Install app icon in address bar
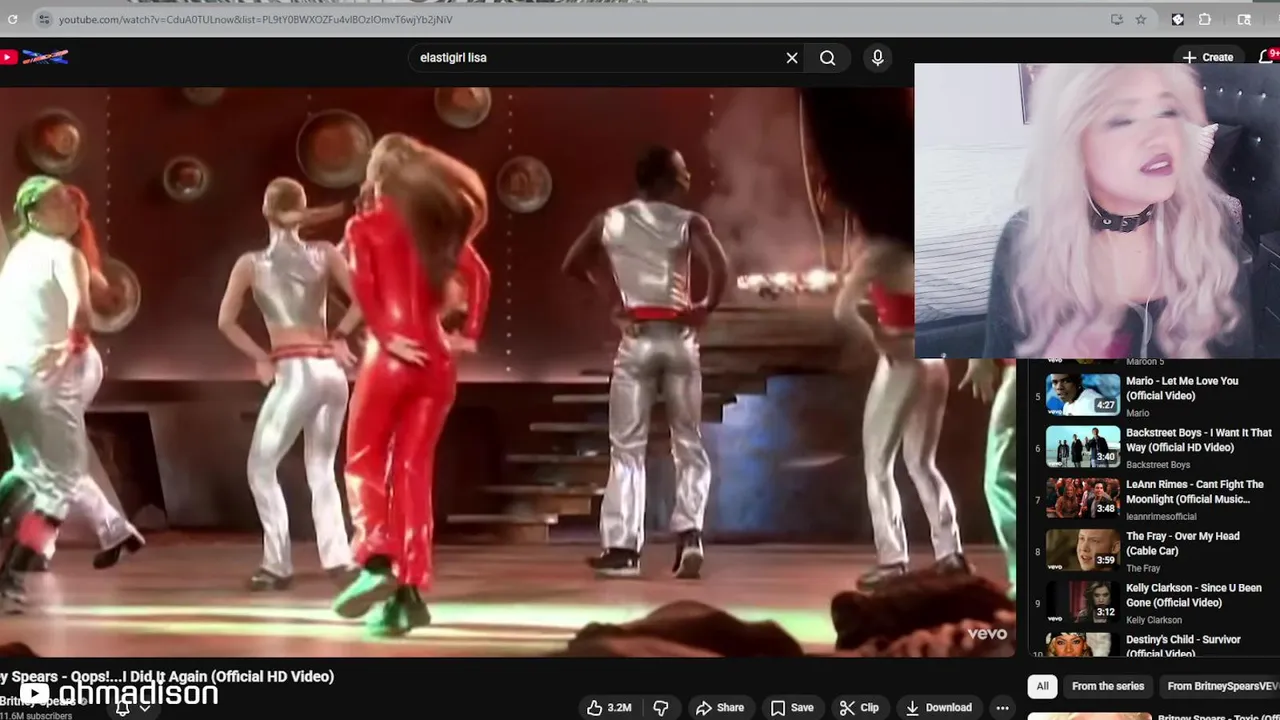The width and height of the screenshot is (1280, 720). click(x=1117, y=19)
